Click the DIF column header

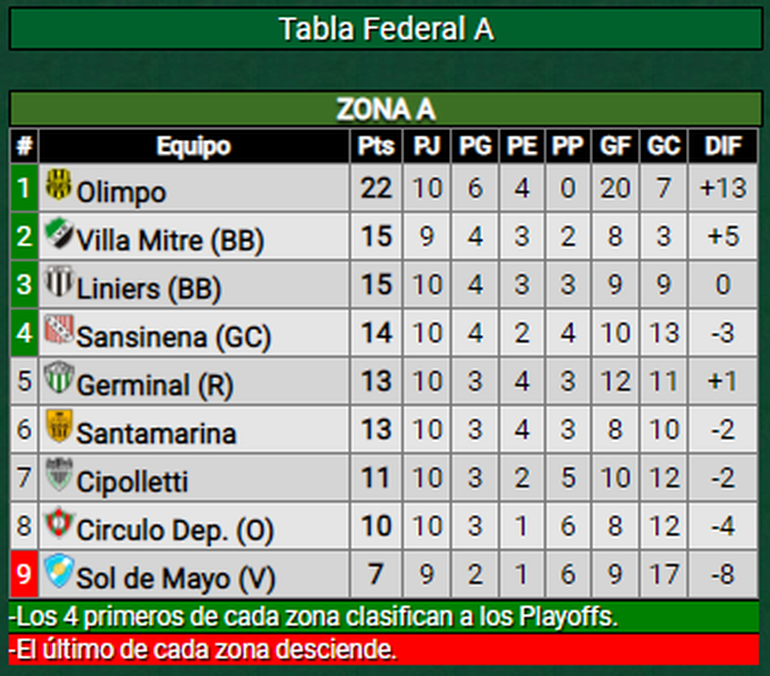point(723,146)
